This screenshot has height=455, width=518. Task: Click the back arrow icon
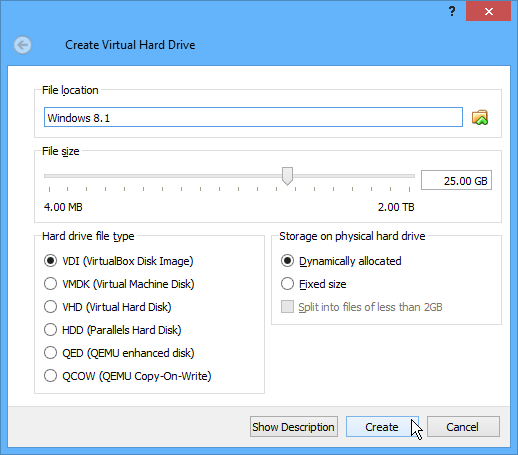23,45
